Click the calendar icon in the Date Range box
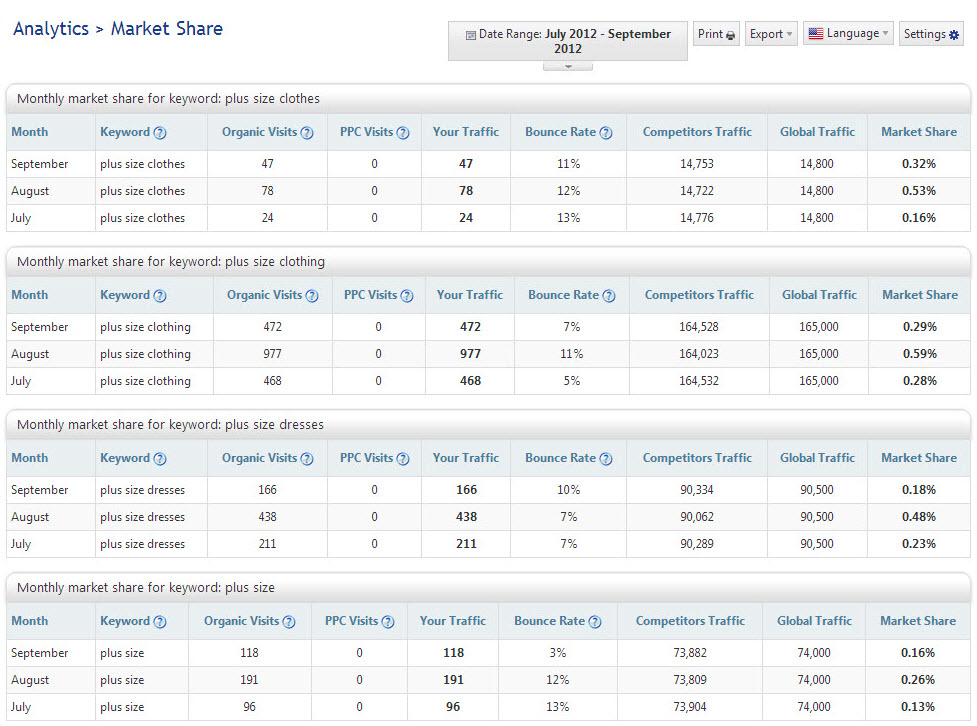 (x=471, y=35)
